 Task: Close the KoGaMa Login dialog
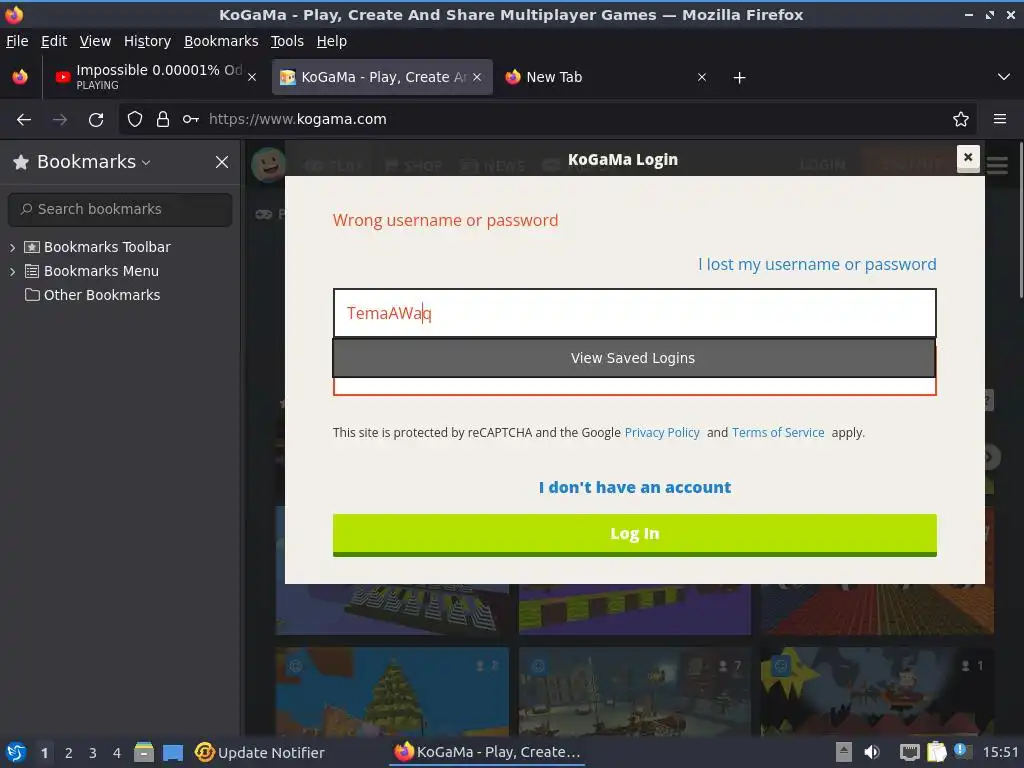(x=968, y=157)
